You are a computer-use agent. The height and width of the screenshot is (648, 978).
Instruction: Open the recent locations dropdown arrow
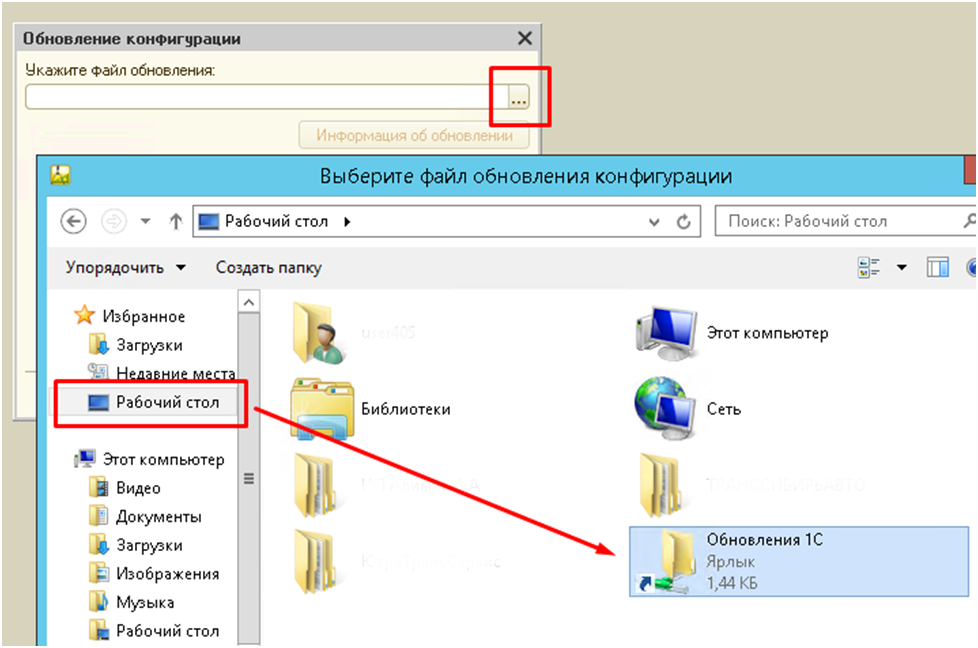click(145, 221)
